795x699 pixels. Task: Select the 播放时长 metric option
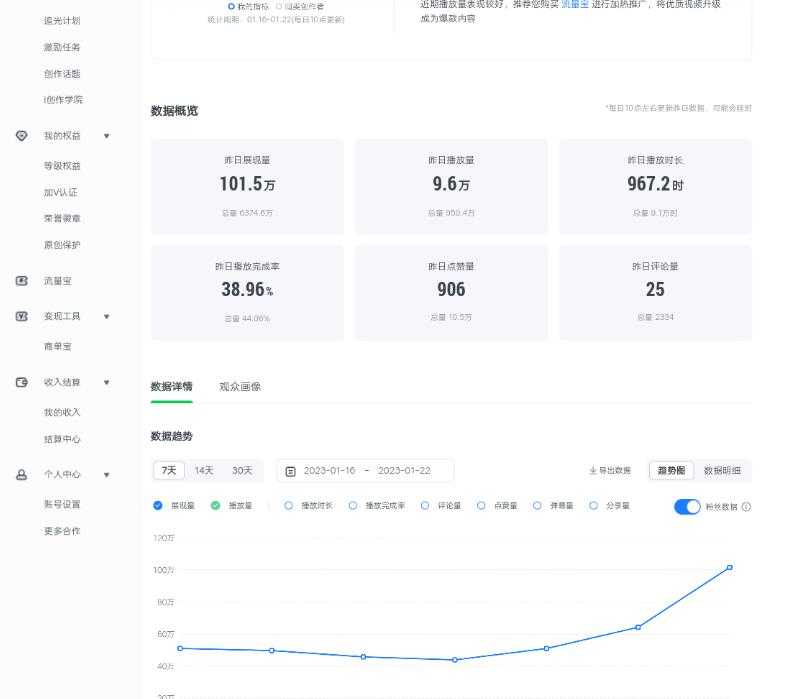289,506
